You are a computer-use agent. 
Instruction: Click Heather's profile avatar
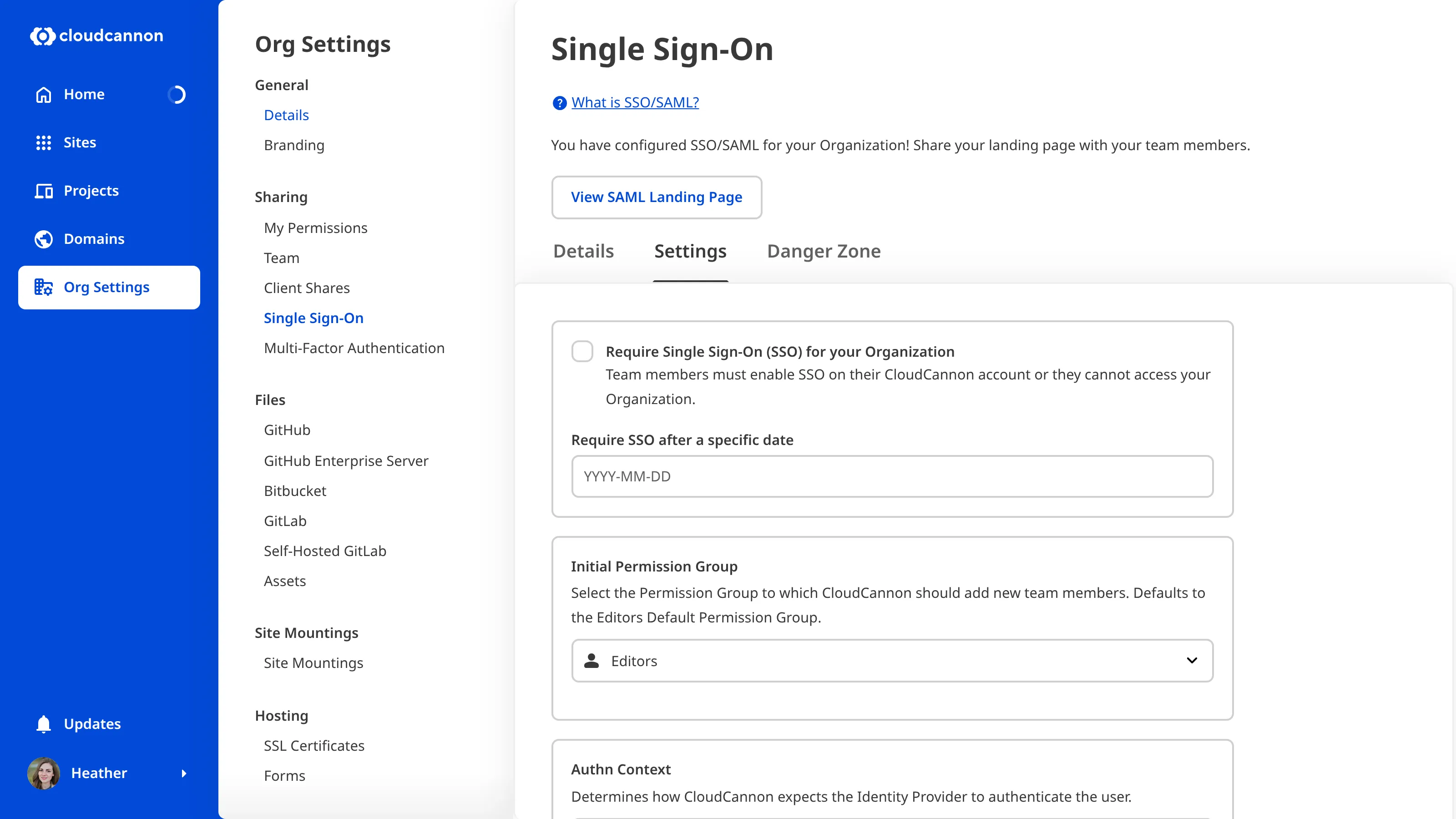tap(44, 773)
